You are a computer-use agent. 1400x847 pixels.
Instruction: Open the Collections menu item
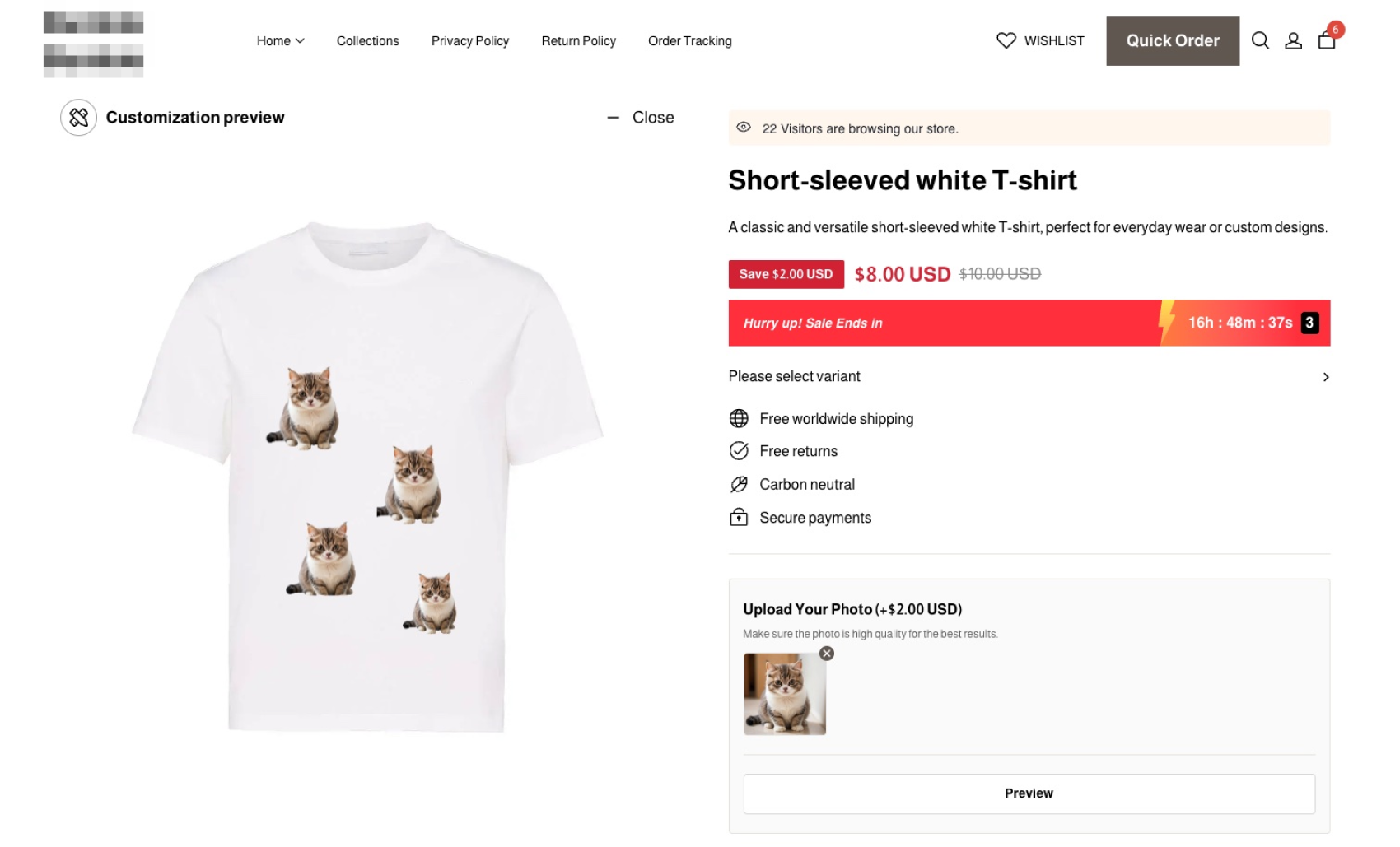coord(367,41)
